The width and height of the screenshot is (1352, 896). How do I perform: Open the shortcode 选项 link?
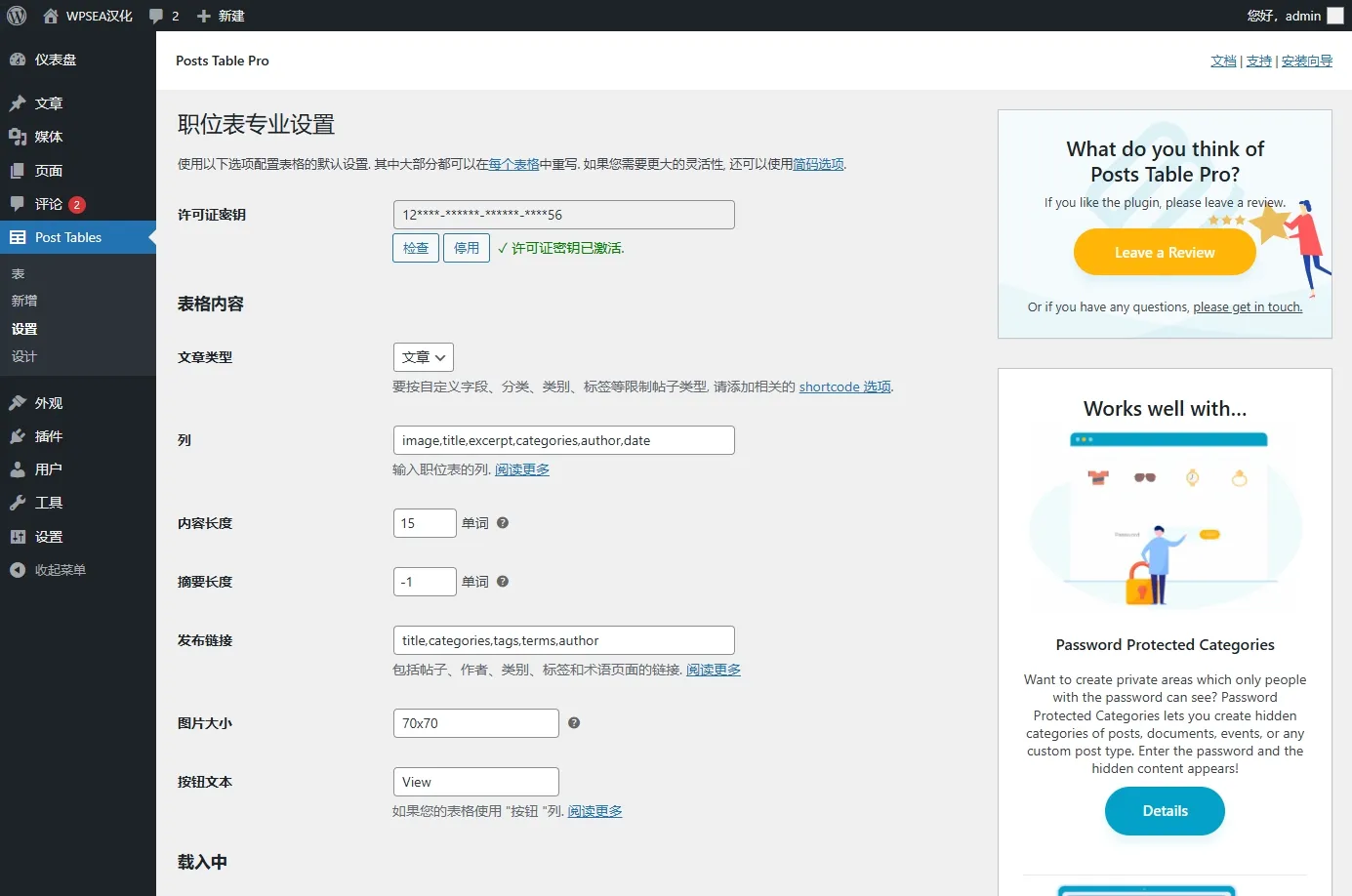845,387
